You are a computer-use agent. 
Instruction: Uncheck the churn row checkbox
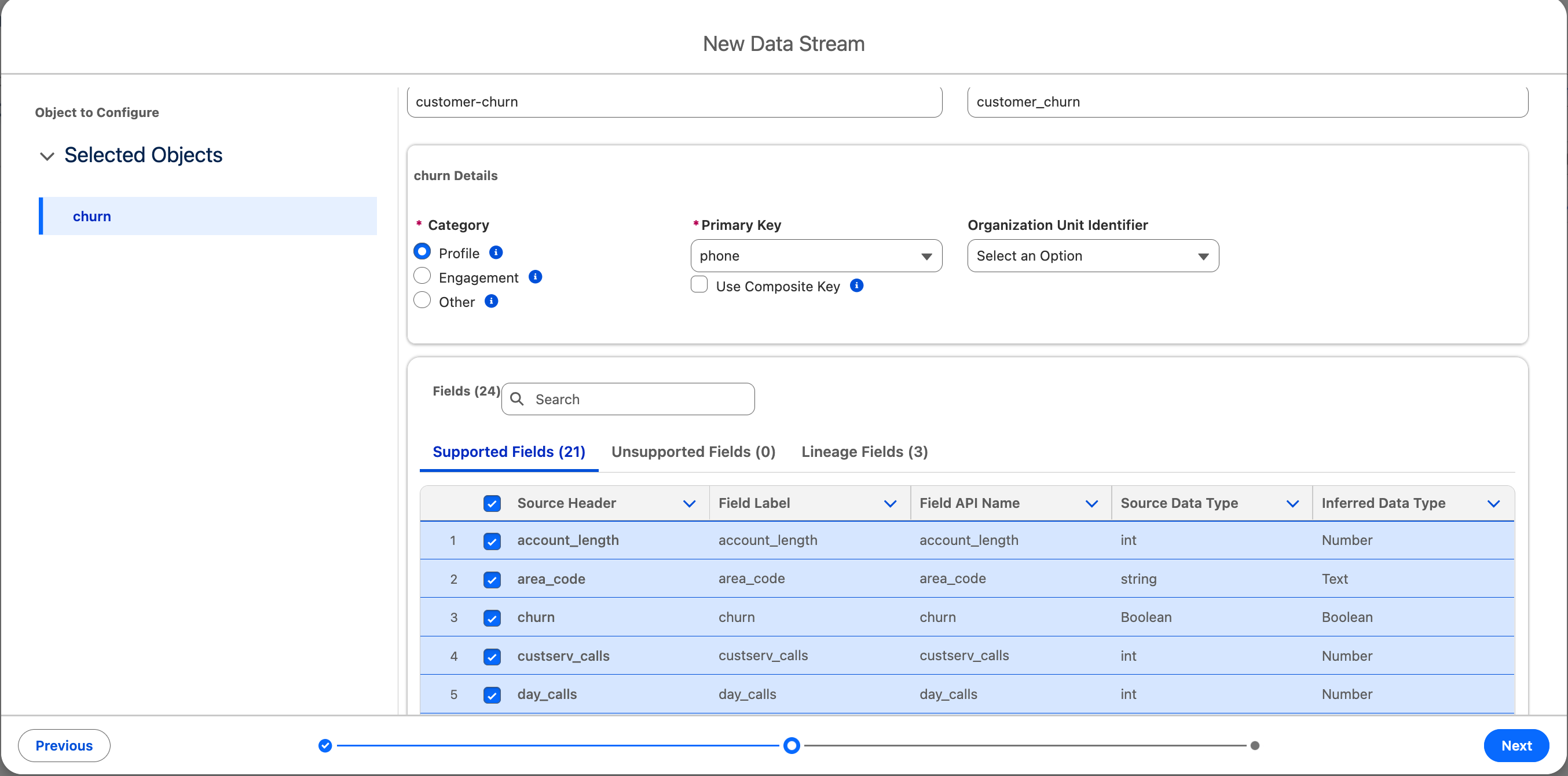(492, 618)
